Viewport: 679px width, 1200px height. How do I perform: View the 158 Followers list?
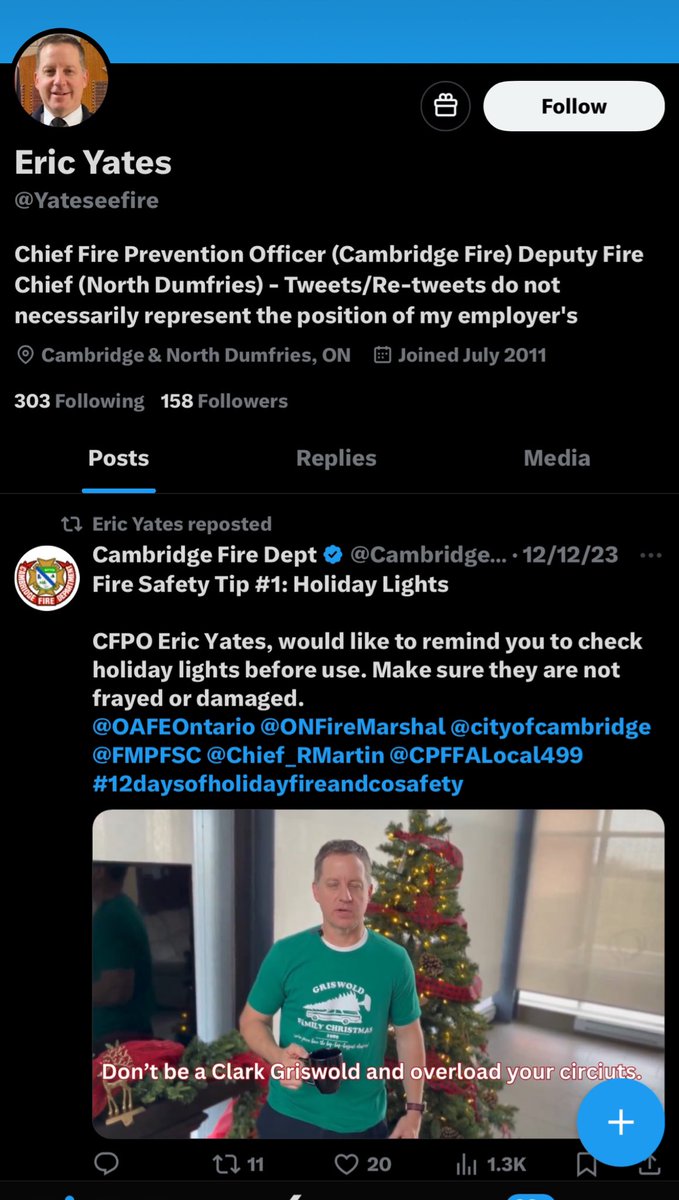tap(224, 401)
